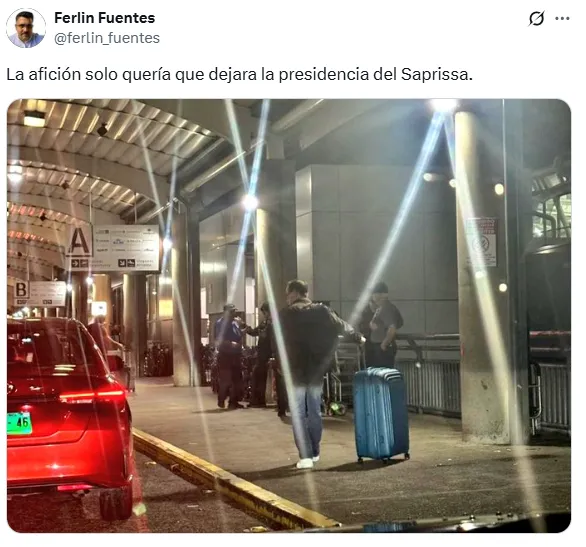This screenshot has height=547, width=586.
Task: Click the display name Ferlin Fuentes
Action: [105, 18]
